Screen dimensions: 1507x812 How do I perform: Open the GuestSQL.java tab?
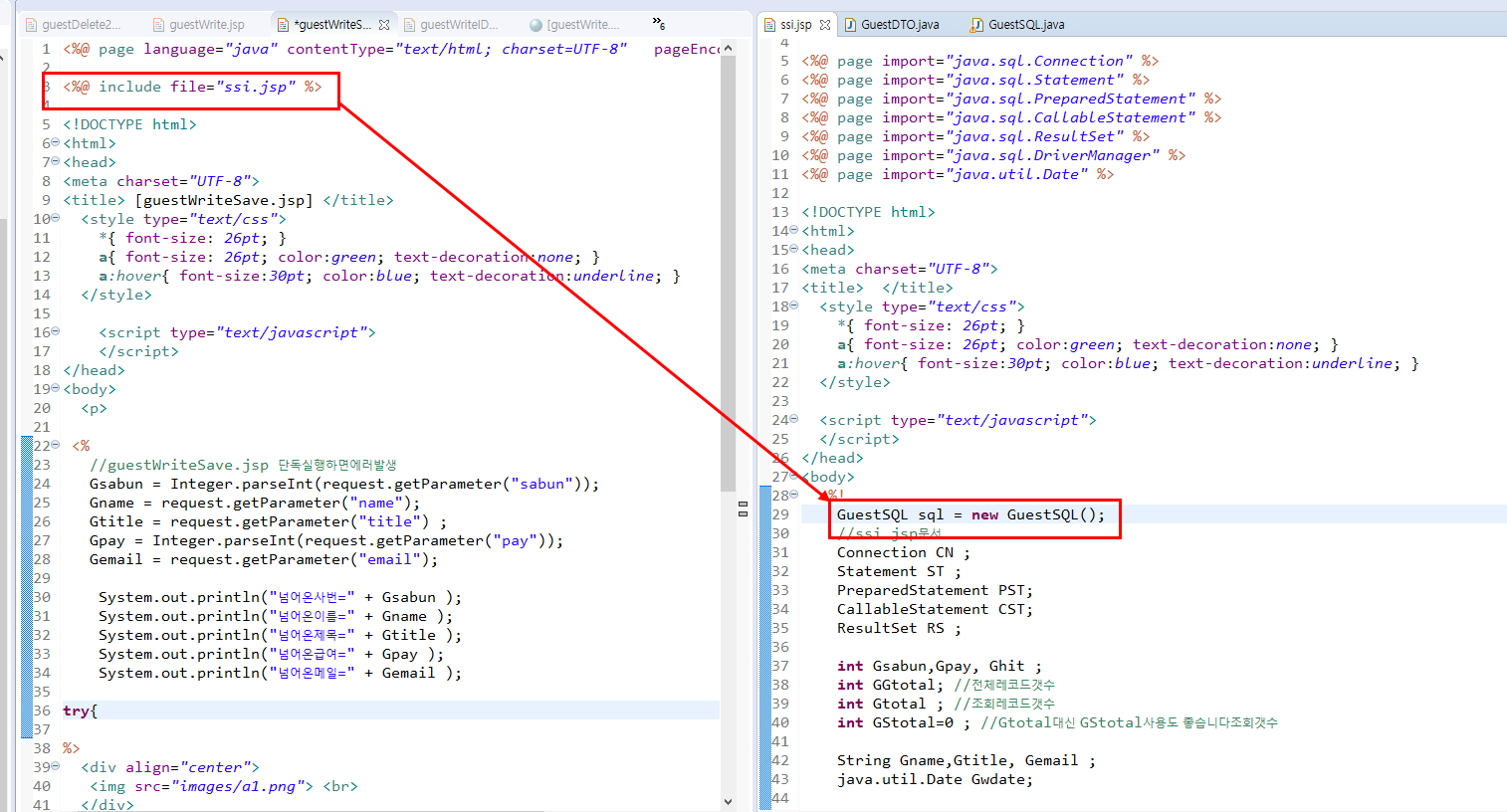coord(1026,25)
